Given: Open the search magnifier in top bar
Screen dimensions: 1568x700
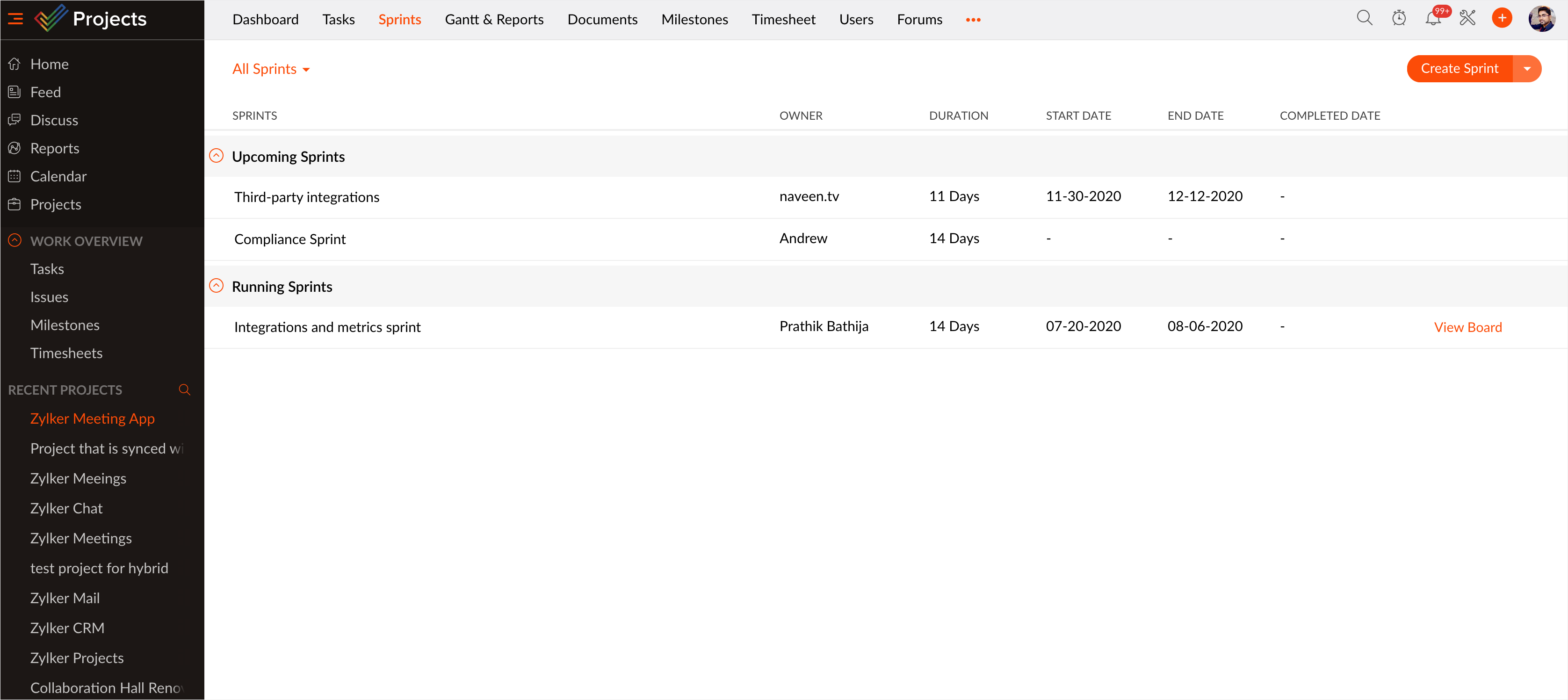Looking at the screenshot, I should click(x=1364, y=18).
